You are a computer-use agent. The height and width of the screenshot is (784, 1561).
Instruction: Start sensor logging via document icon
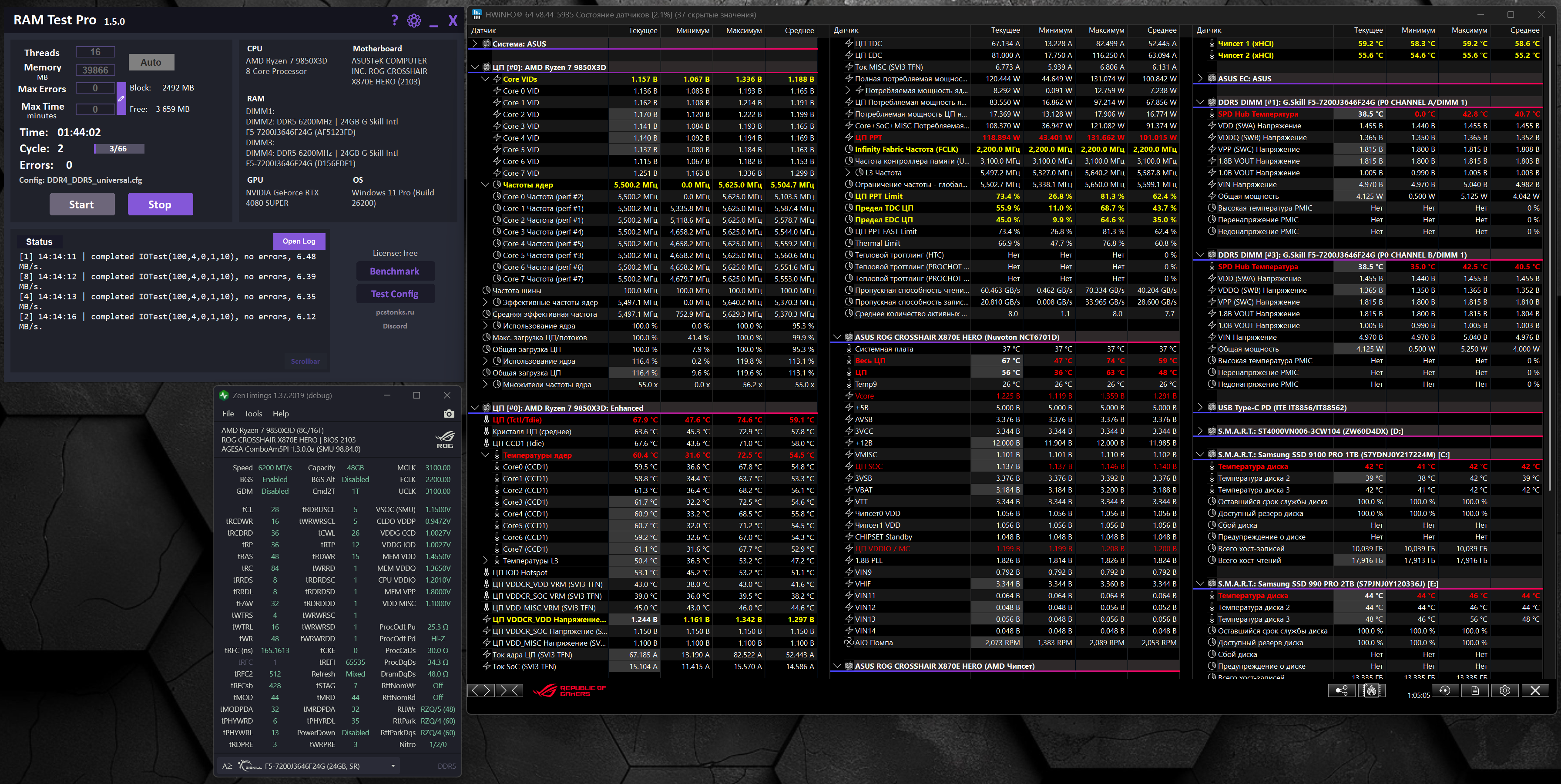pos(1475,691)
